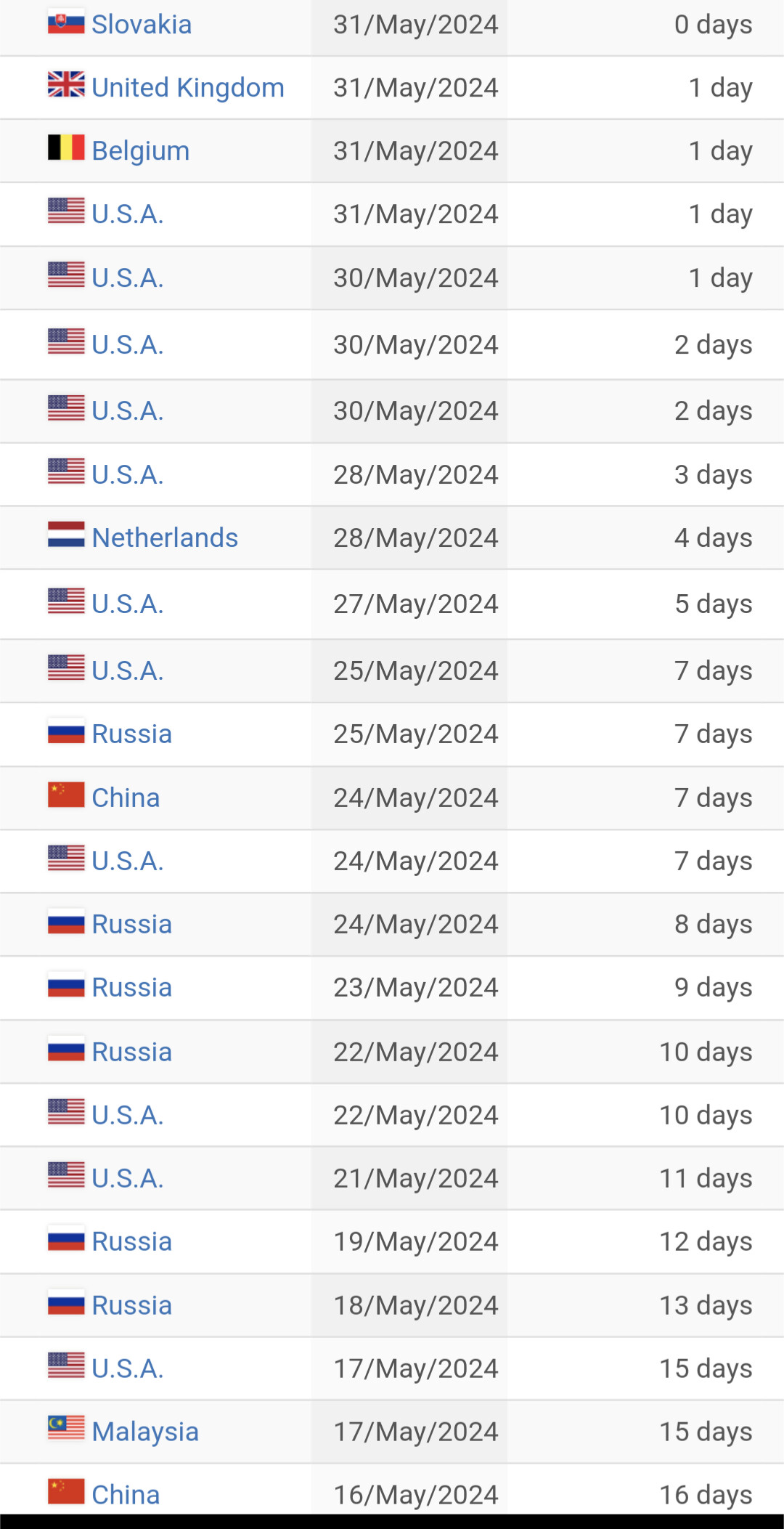The image size is (784, 1529).
Task: Follow the Malaysia link
Action: pos(145,1432)
